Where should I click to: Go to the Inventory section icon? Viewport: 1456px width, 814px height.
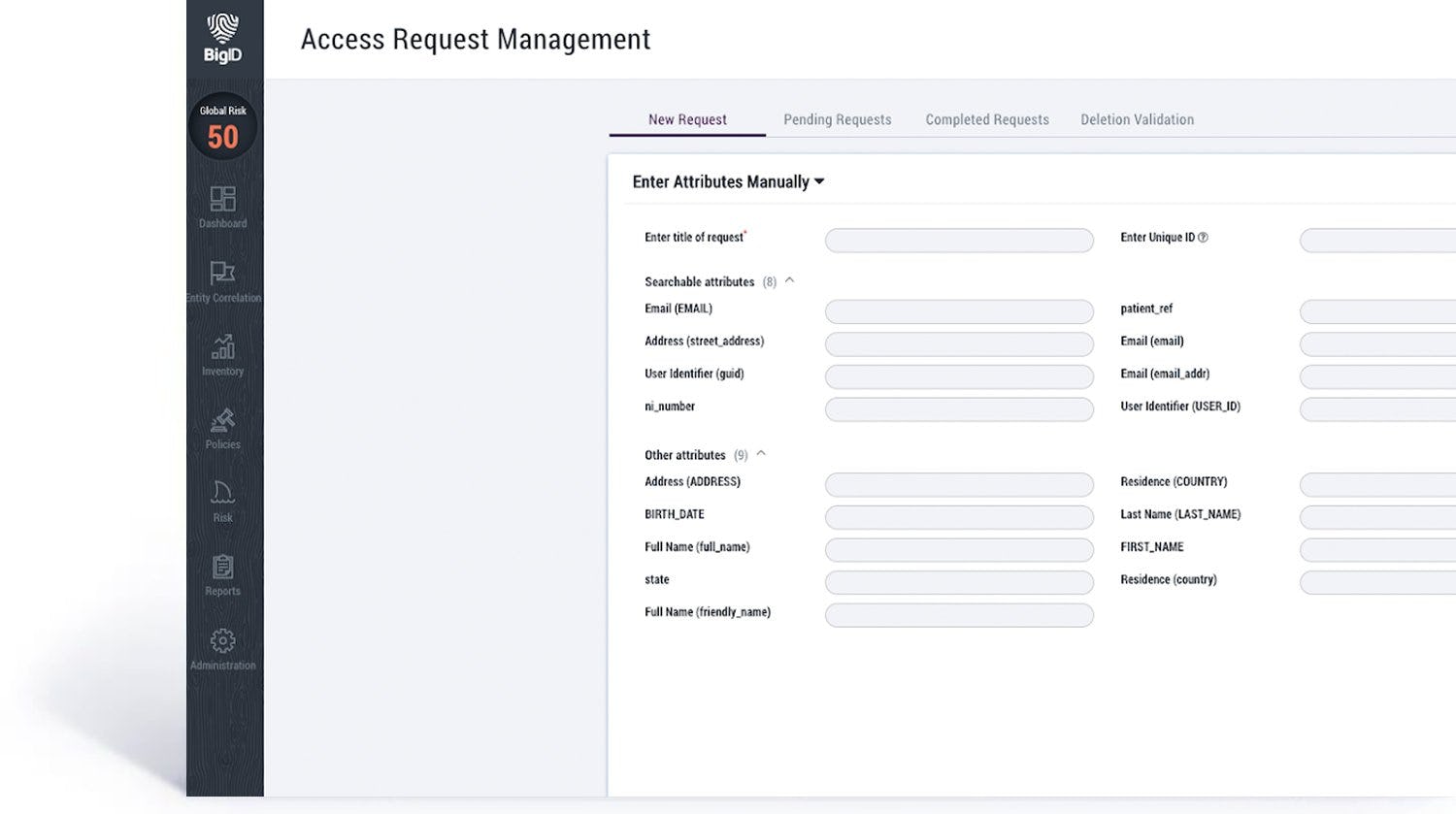click(x=222, y=347)
